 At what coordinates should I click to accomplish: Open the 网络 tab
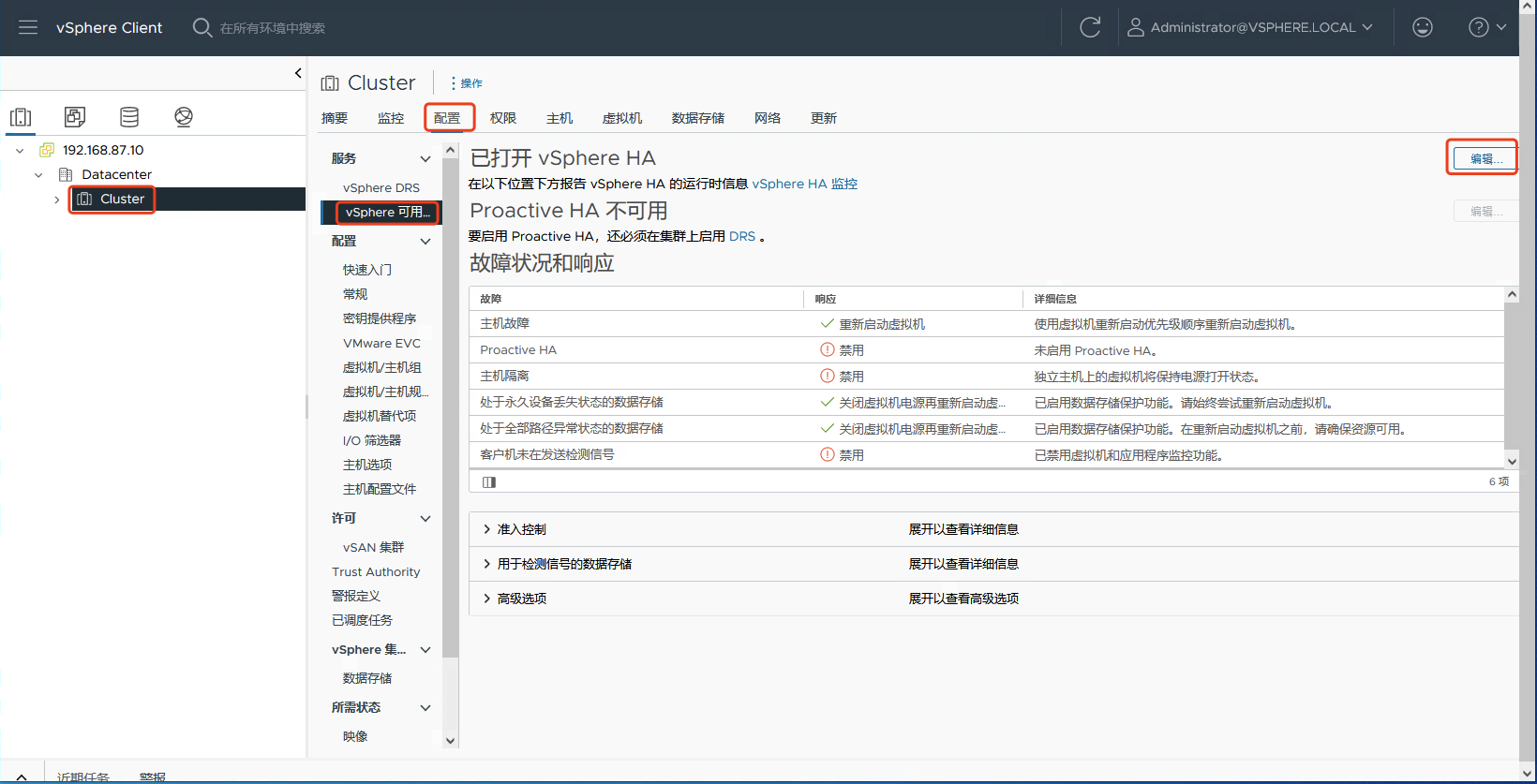click(x=768, y=118)
